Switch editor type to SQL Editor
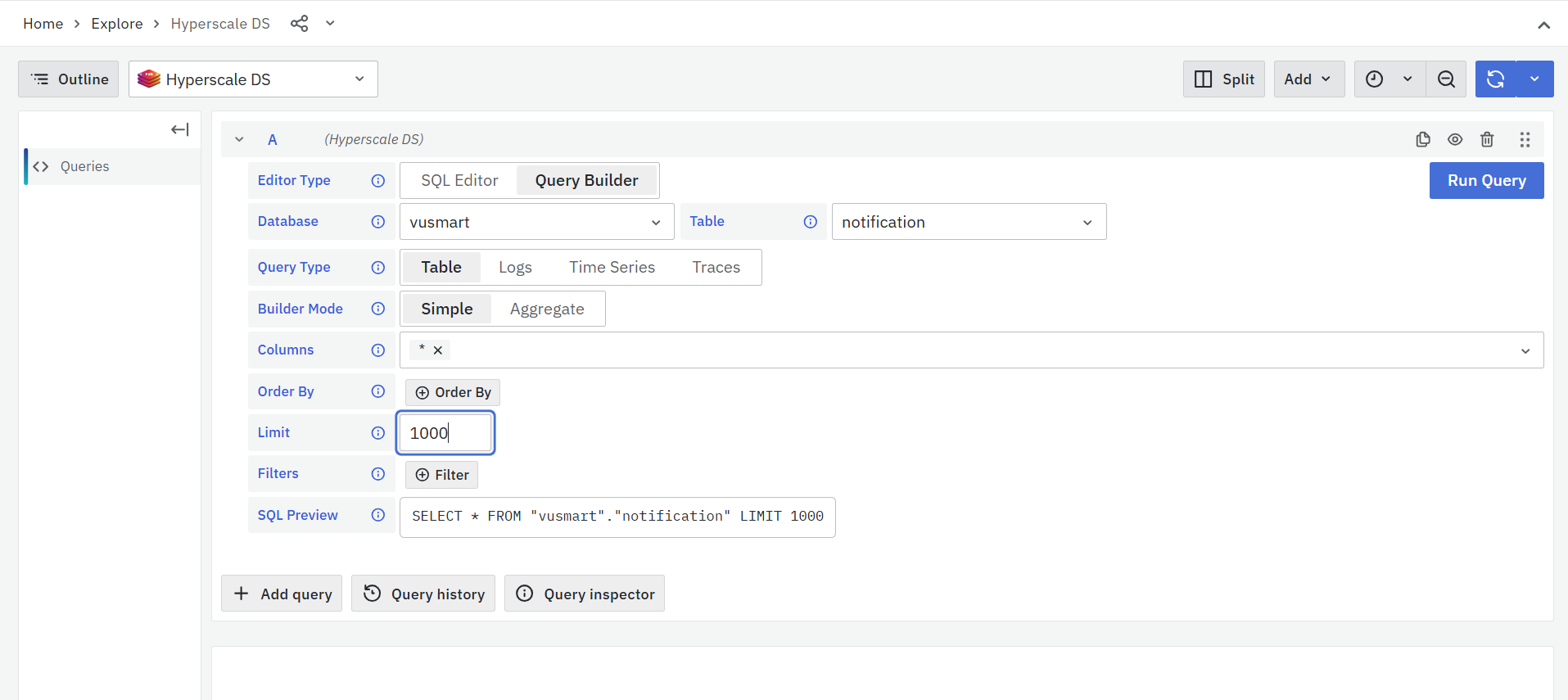Image resolution: width=1568 pixels, height=700 pixels. (x=459, y=181)
